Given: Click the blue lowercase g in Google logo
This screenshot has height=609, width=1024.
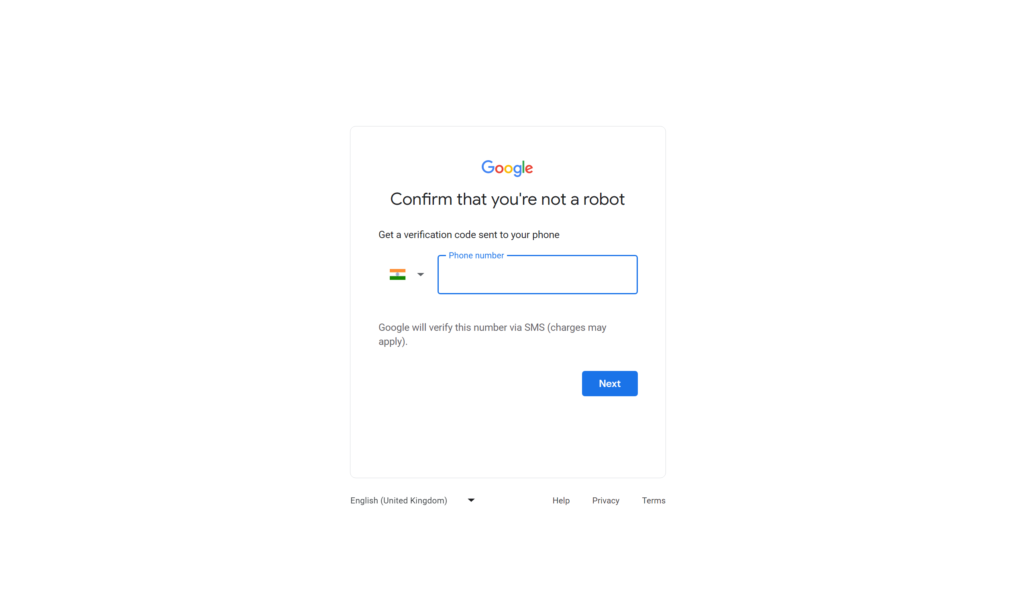Looking at the screenshot, I should pos(517,171).
